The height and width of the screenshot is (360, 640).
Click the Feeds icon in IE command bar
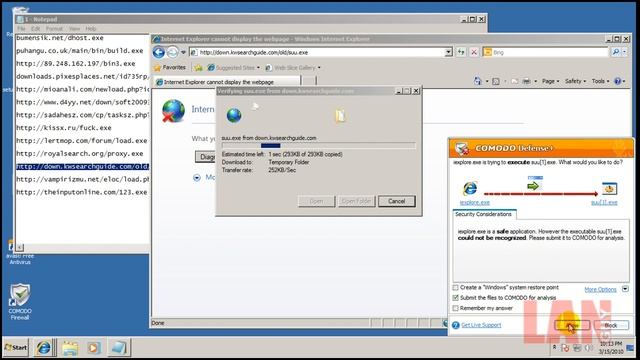pos(496,81)
